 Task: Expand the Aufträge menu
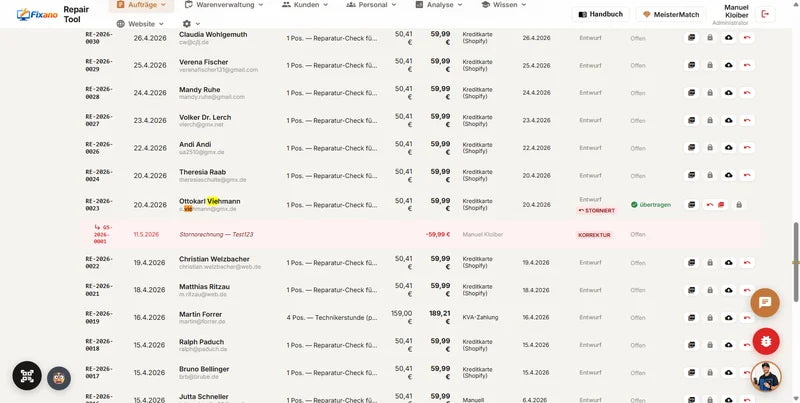(141, 5)
